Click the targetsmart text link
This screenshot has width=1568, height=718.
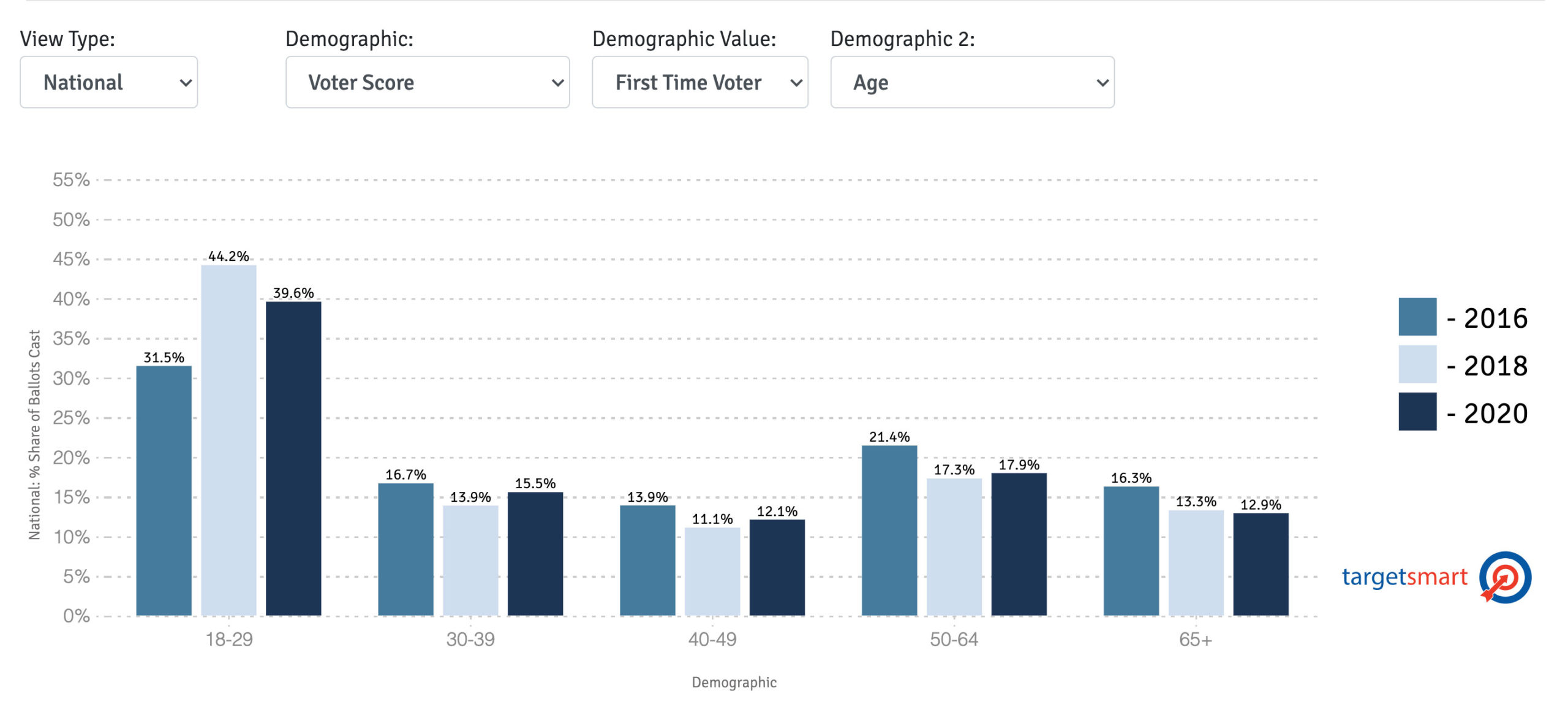click(1404, 577)
